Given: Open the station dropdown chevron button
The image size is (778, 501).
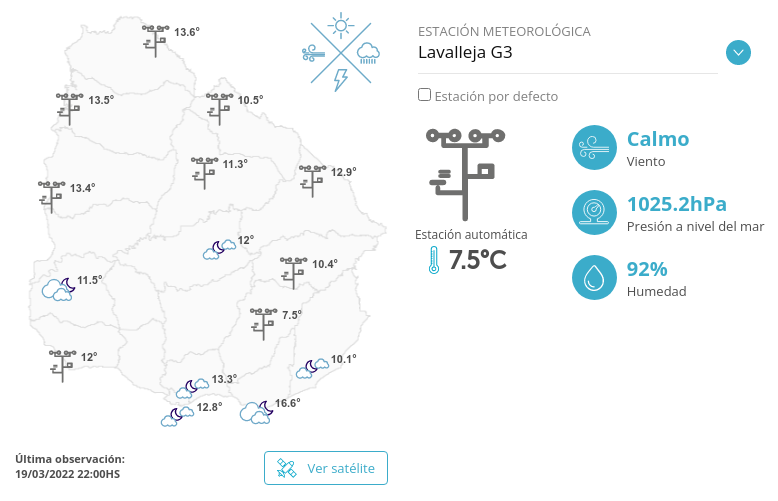Looking at the screenshot, I should point(738,53).
